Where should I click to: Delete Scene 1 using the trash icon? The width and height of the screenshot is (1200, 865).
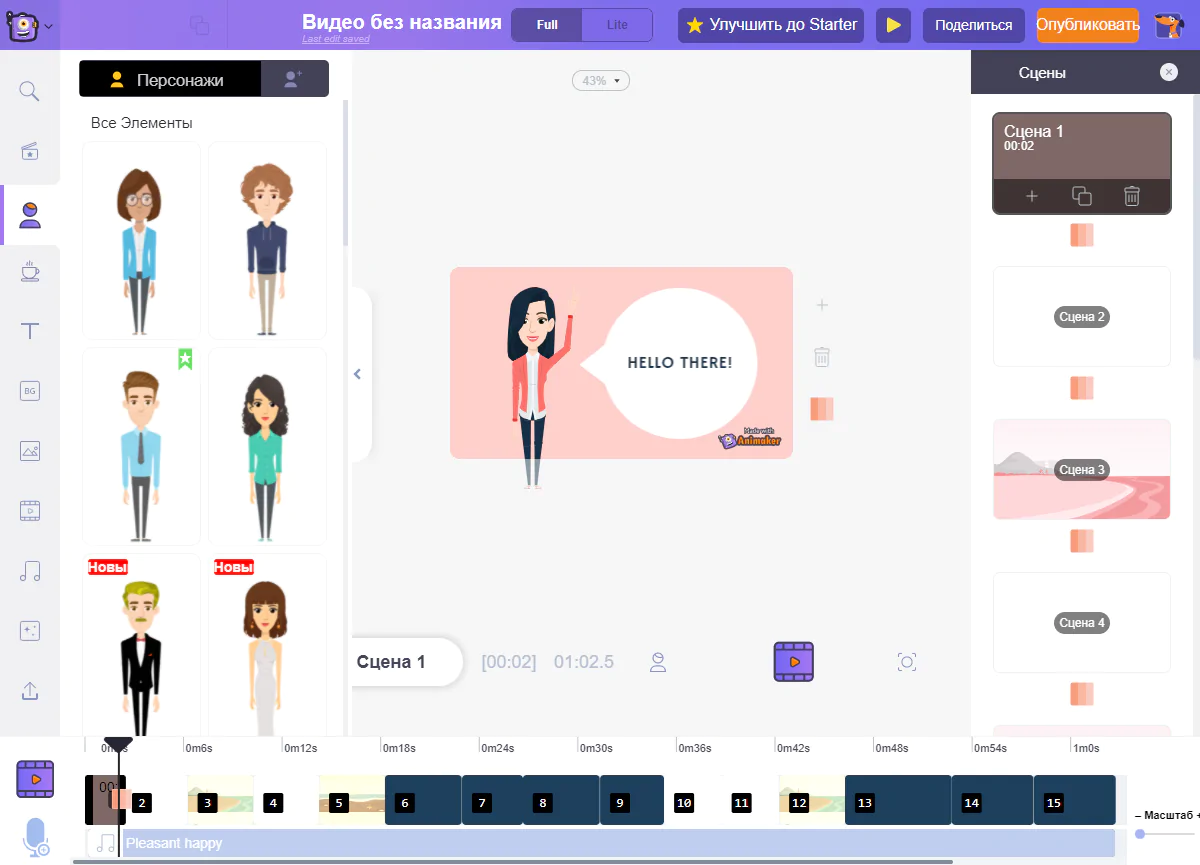tap(1131, 196)
